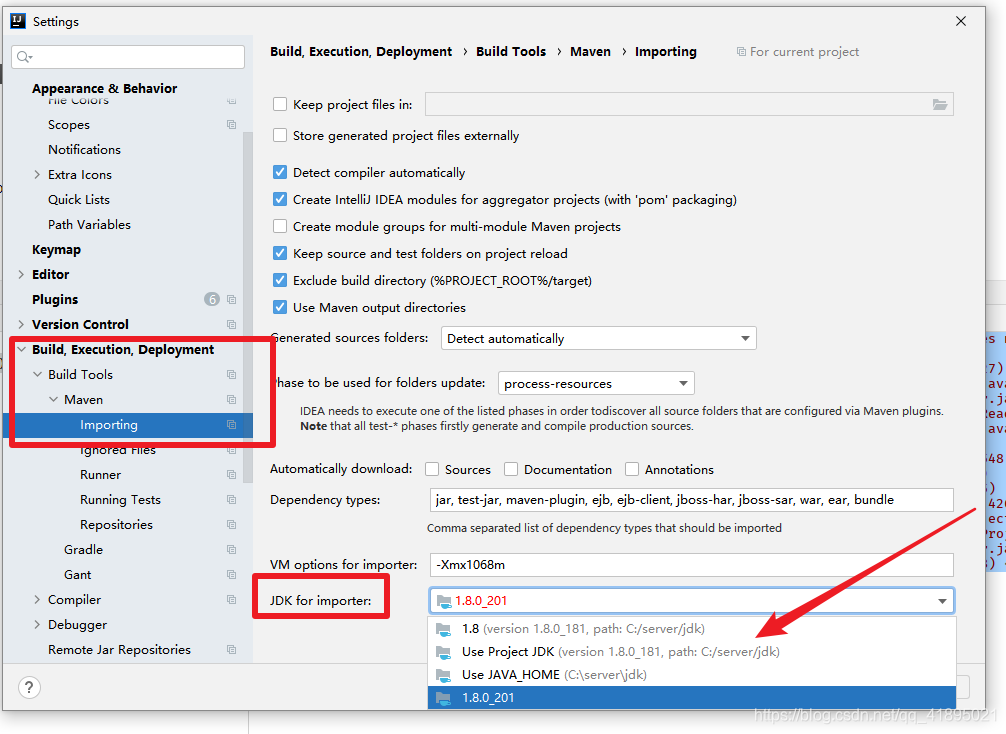Open the Notifications settings page

[84, 149]
